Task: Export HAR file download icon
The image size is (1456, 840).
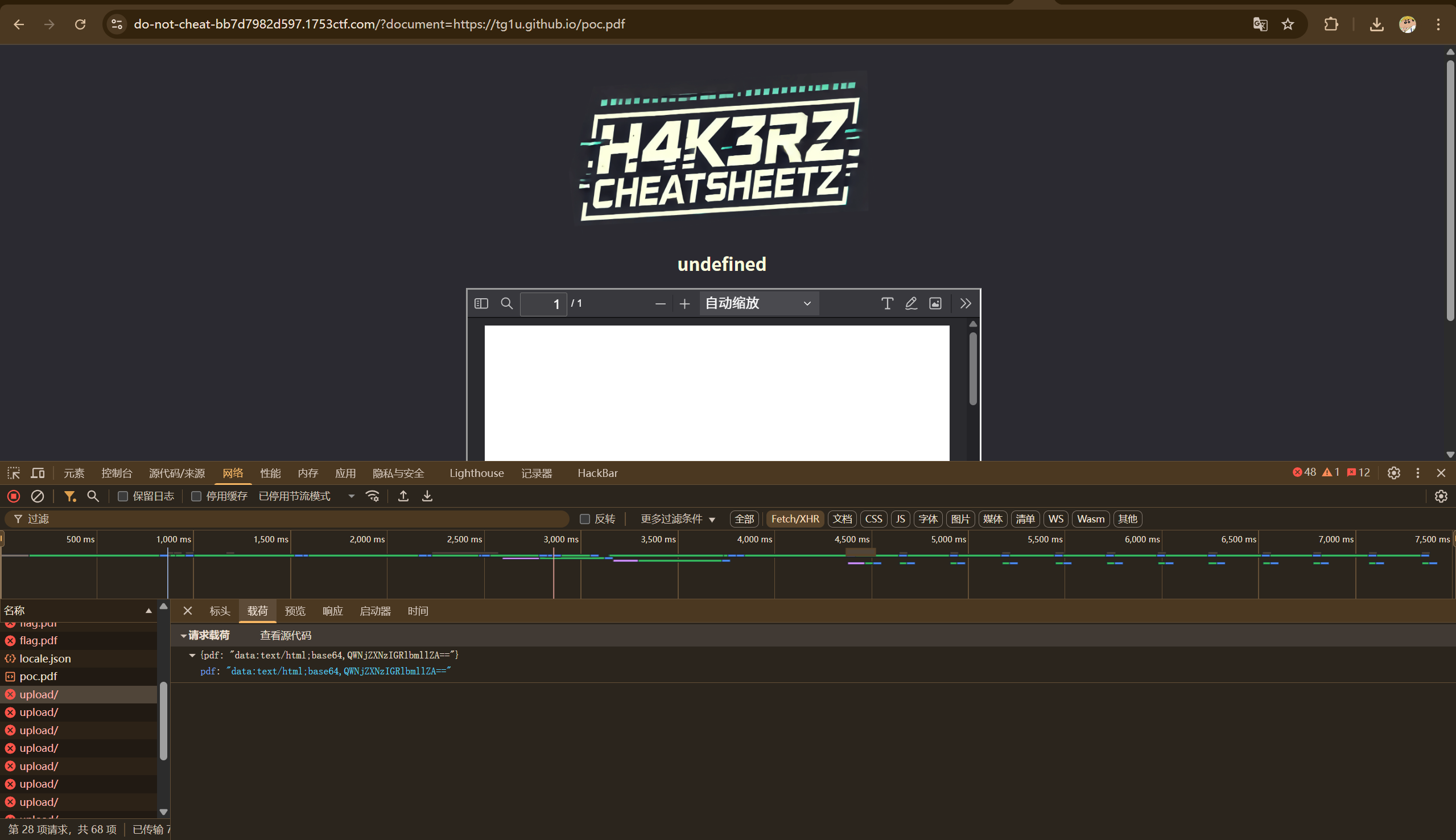Action: point(427,496)
